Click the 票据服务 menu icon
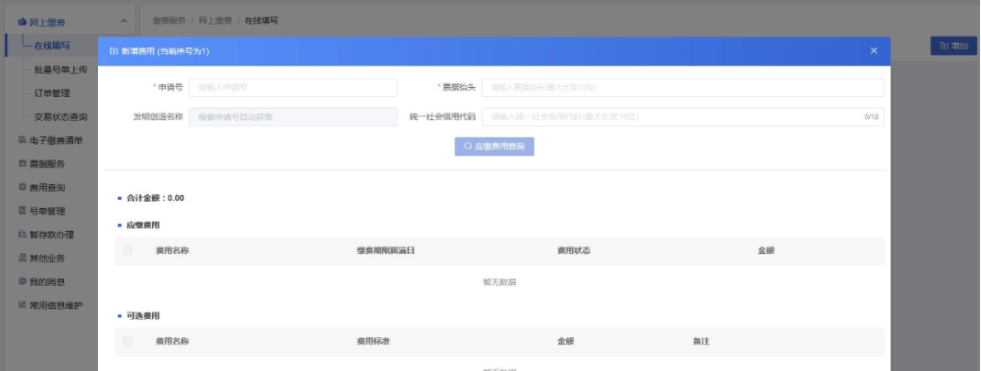Viewport: 981px width, 371px height. click(x=22, y=163)
